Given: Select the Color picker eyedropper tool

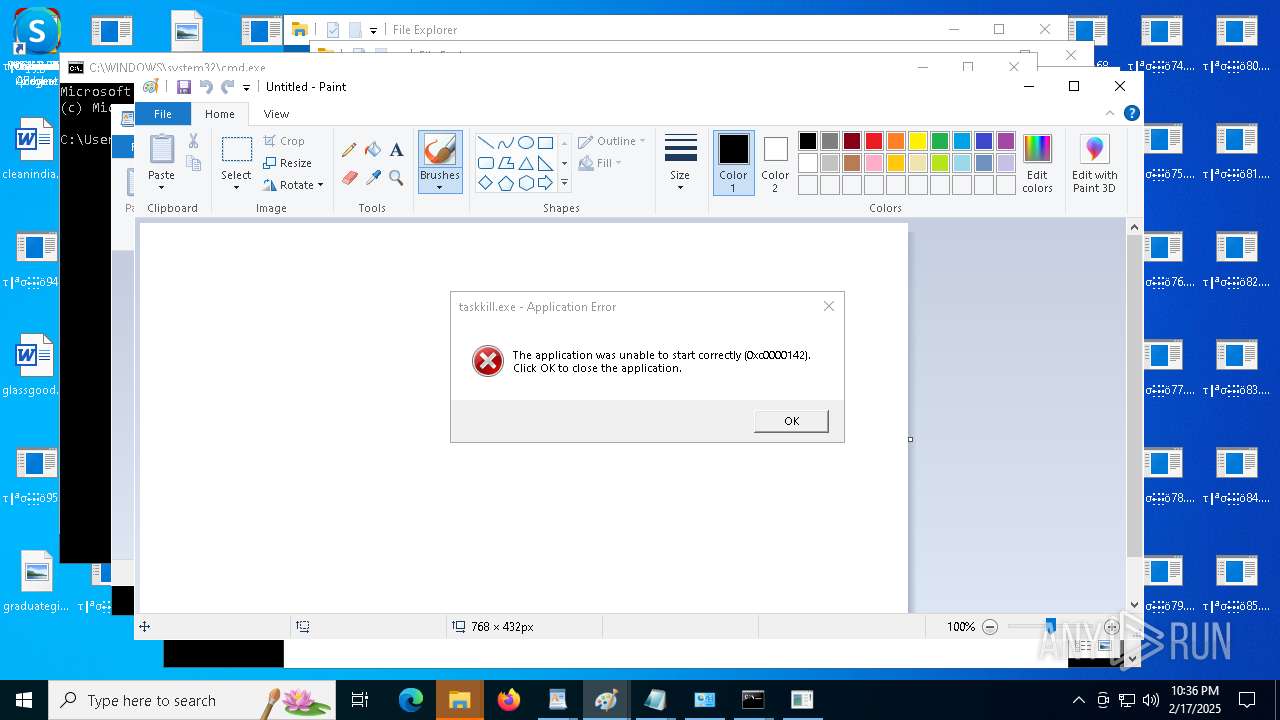Looking at the screenshot, I should [x=373, y=178].
